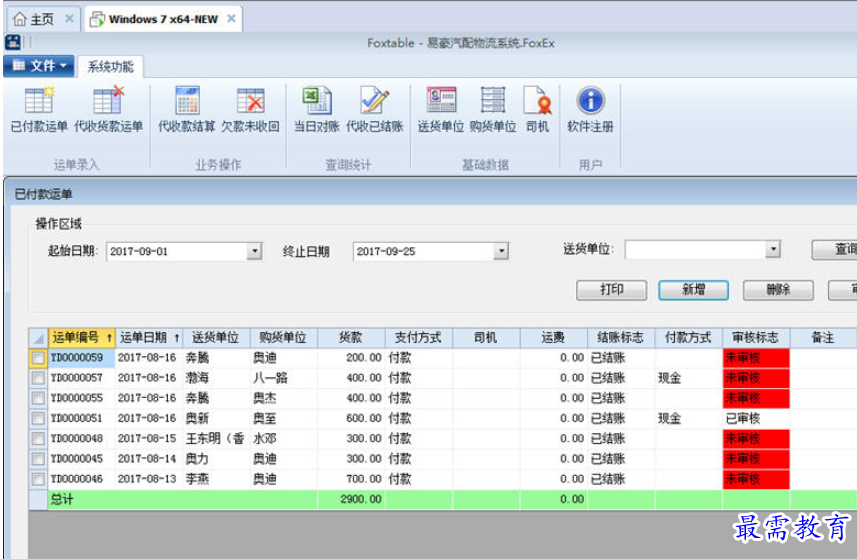The height and width of the screenshot is (559, 857).
Task: Click the 新增 button
Action: coord(693,289)
